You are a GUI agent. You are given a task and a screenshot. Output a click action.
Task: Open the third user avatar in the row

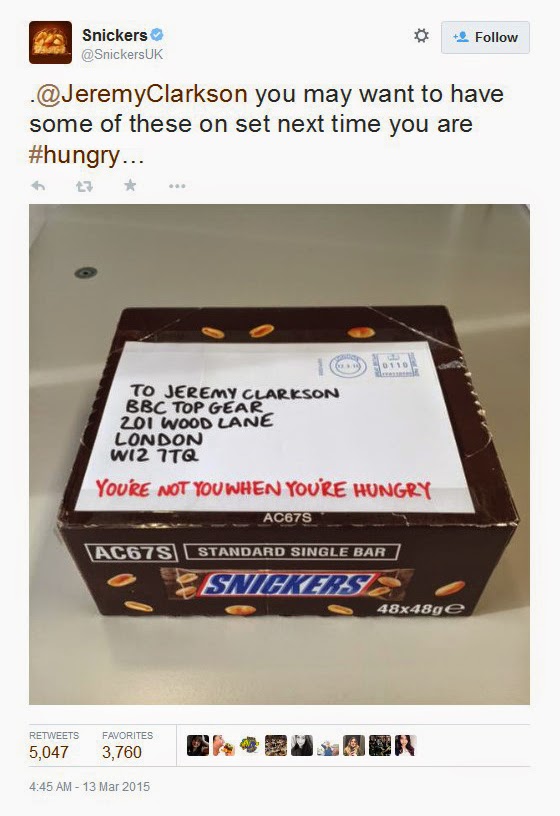click(x=250, y=745)
